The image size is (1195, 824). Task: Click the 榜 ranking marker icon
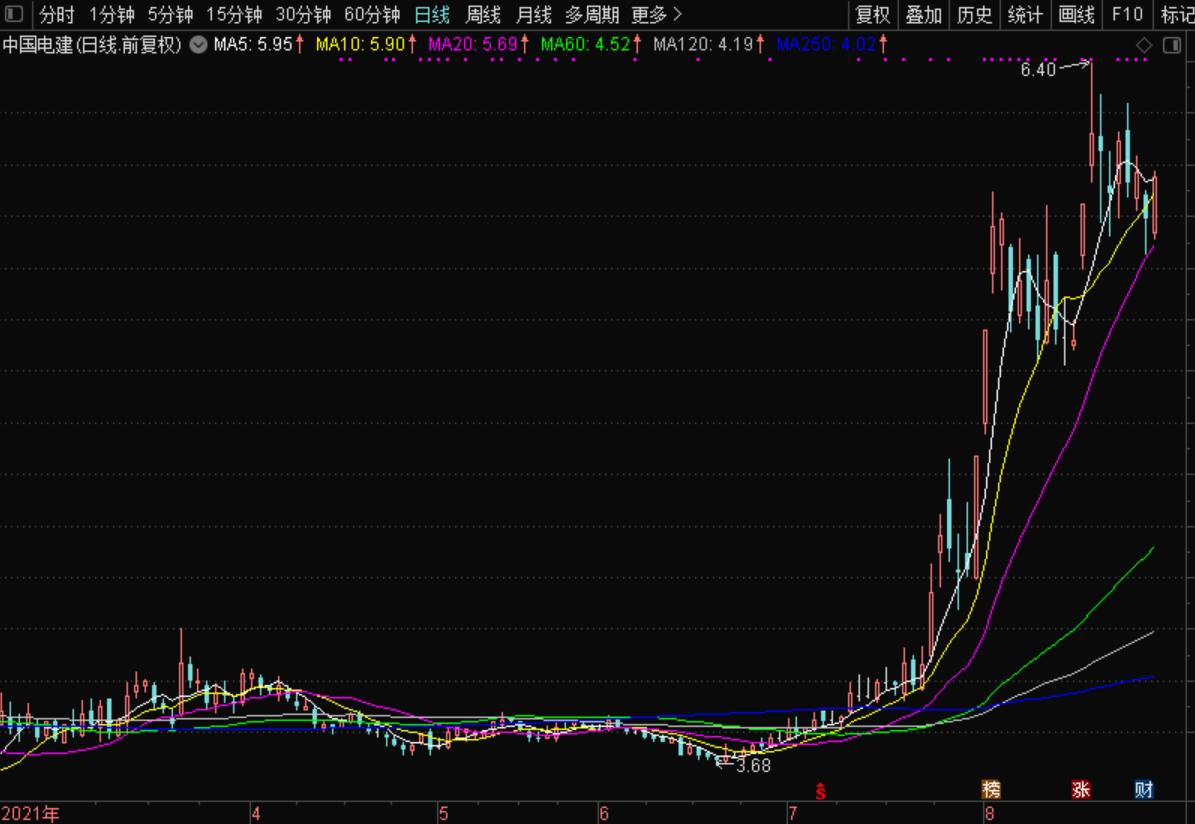[x=992, y=790]
